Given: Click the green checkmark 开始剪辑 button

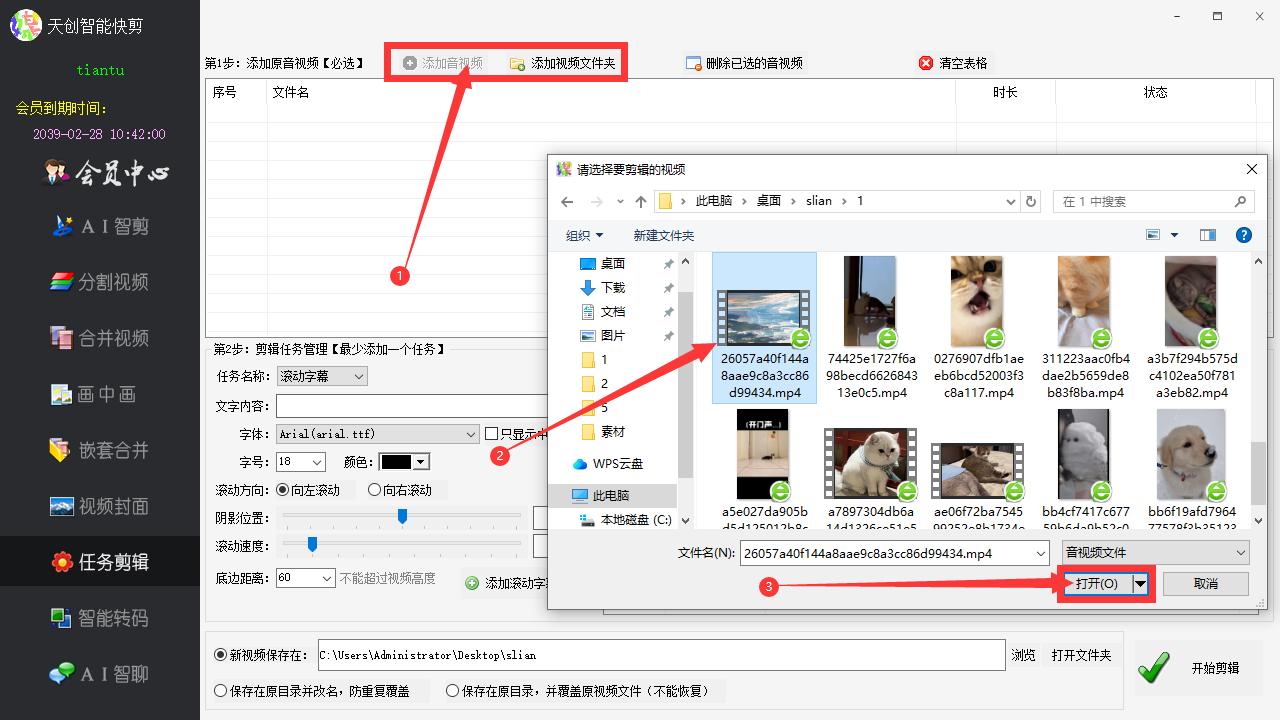Looking at the screenshot, I should (1155, 668).
